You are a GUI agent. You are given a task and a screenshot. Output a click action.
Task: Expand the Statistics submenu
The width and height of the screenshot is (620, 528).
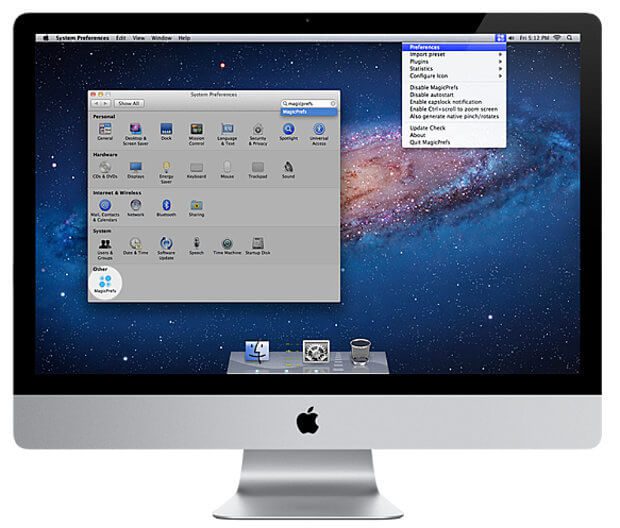click(x=454, y=68)
